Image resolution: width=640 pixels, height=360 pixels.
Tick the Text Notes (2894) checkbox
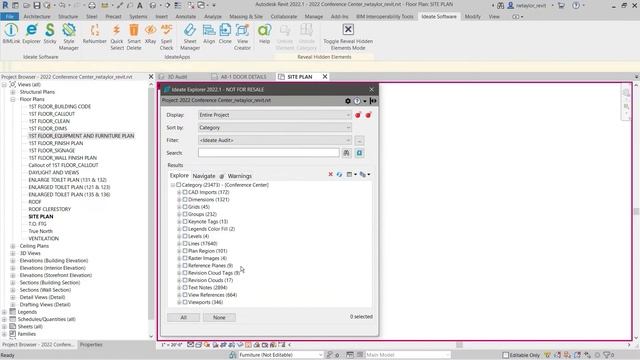(x=185, y=288)
